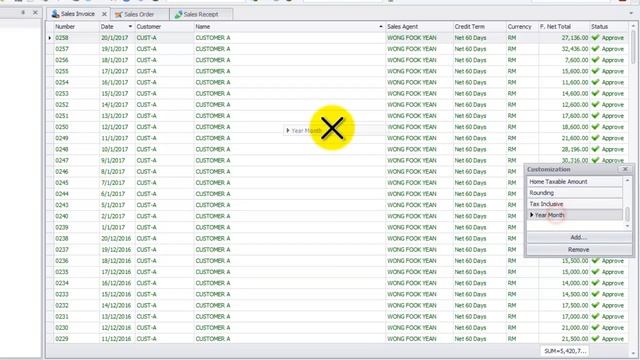Click the Credit Term column header
This screenshot has width=640, height=360.
point(479,27)
